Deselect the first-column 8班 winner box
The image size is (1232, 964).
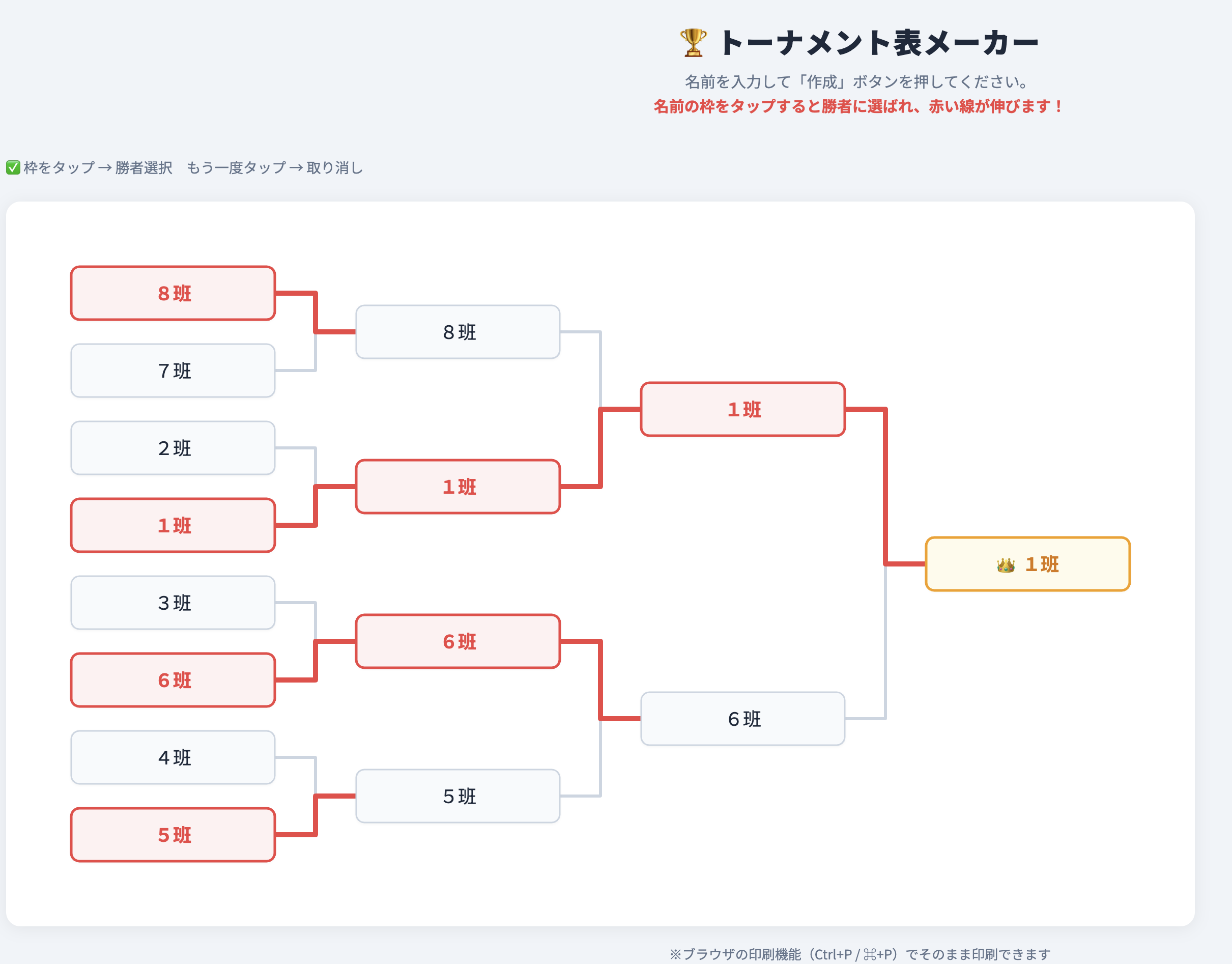pos(173,294)
